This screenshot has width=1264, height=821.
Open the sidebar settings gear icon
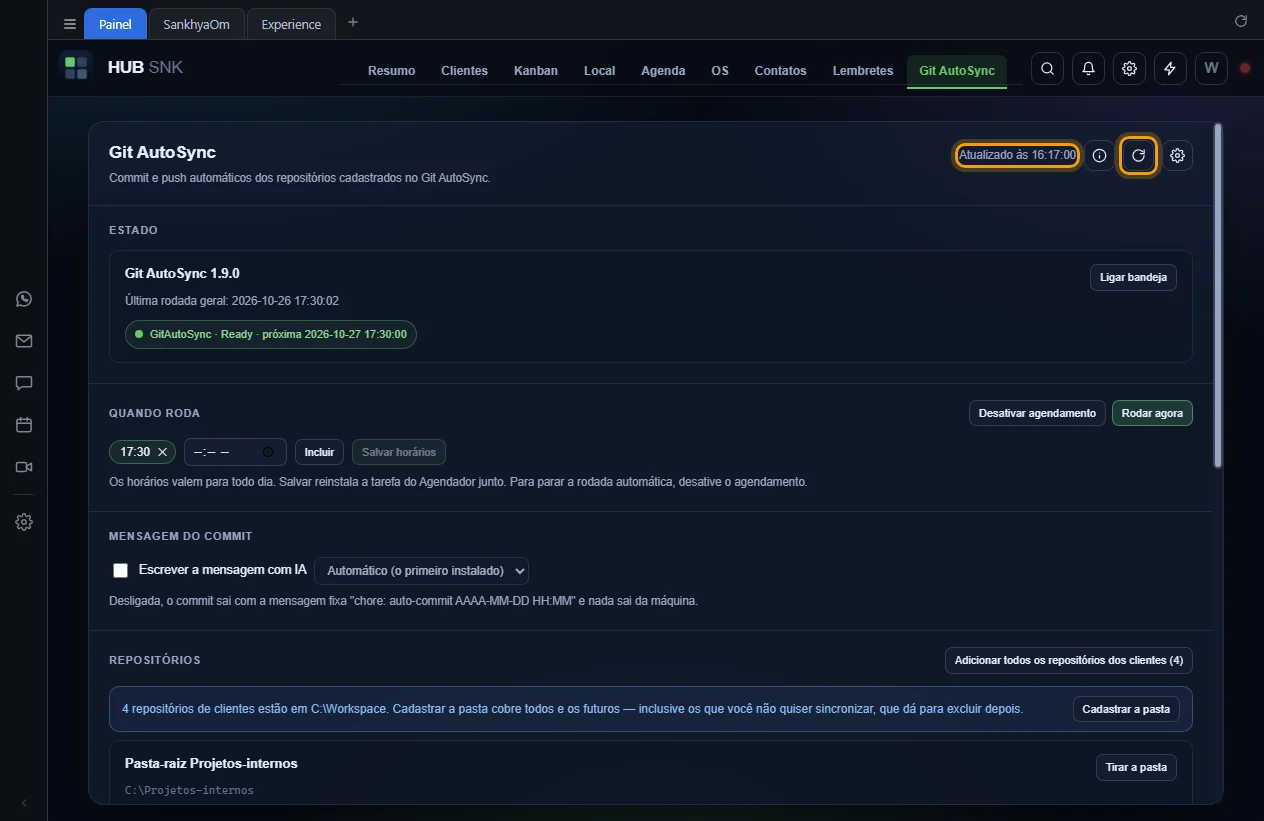[x=24, y=522]
